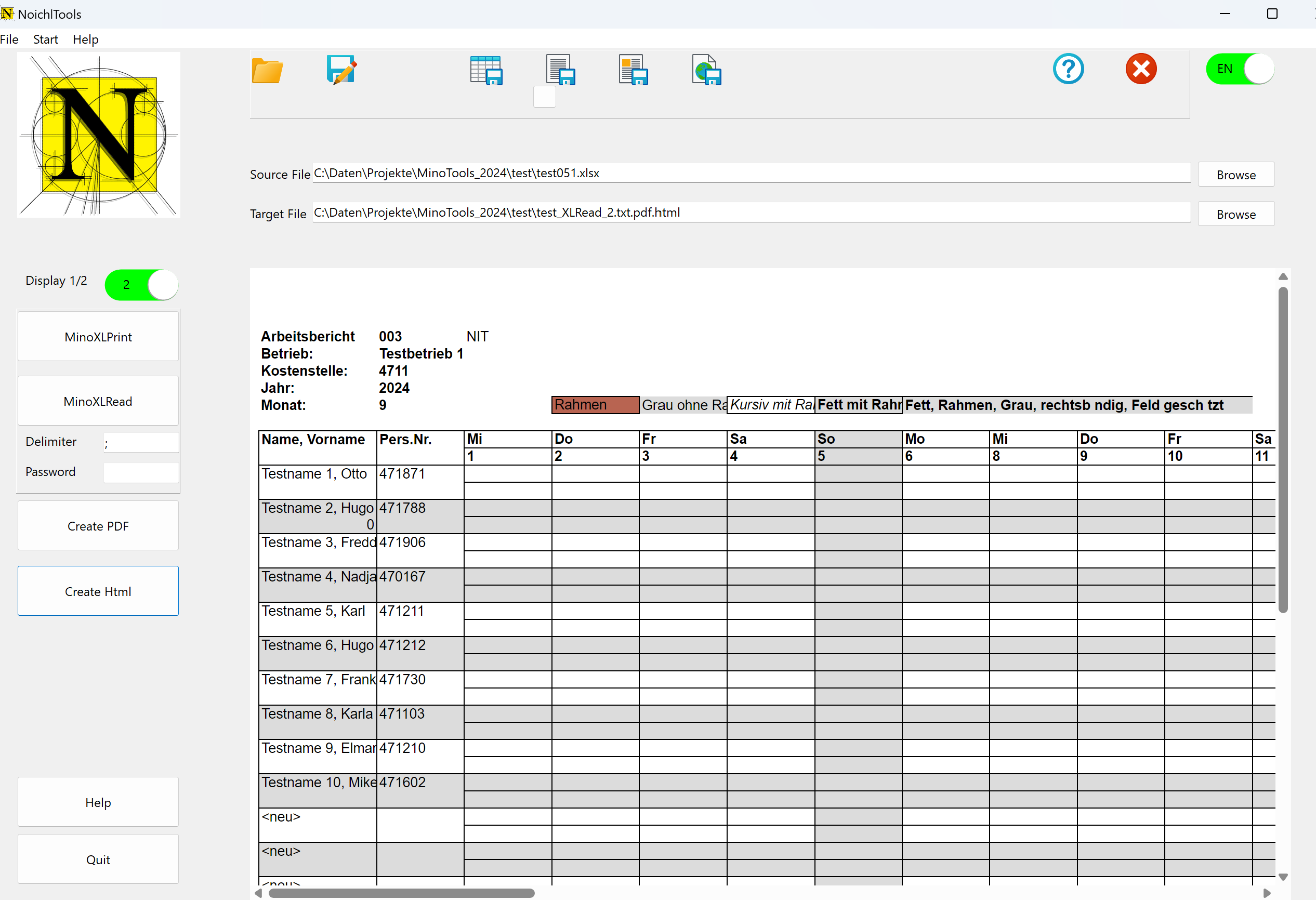Viewport: 1316px width, 900px height.
Task: Click the 'Testname 7, Frank' row
Action: pyautogui.click(x=318, y=688)
